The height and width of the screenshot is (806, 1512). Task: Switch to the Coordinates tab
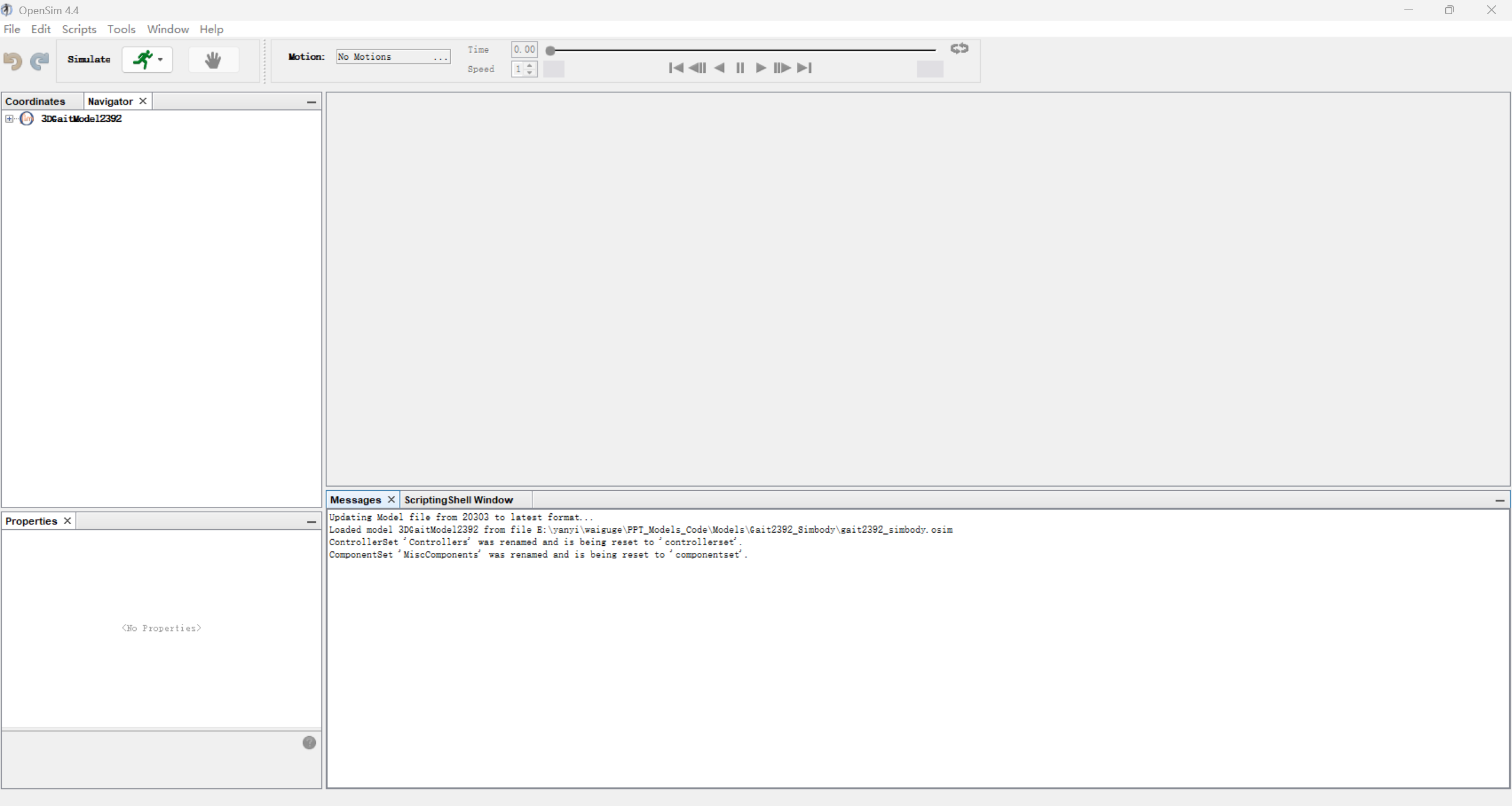click(35, 101)
